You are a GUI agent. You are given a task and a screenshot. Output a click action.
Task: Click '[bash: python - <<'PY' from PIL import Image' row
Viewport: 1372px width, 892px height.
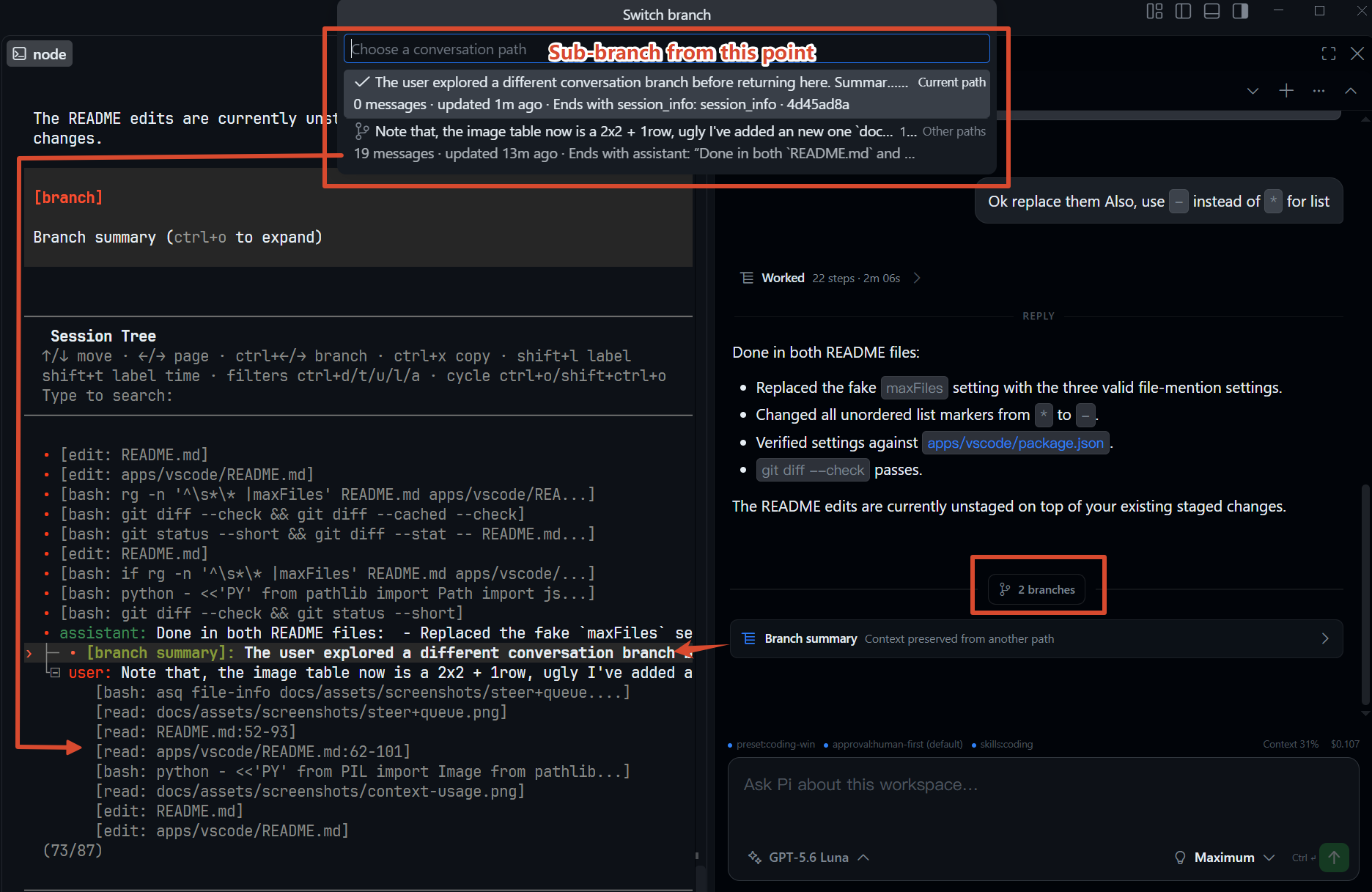pos(363,772)
